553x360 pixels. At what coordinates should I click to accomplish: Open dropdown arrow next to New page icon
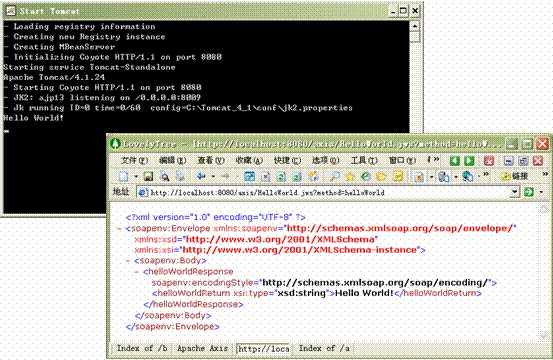pyautogui.click(x=136, y=176)
